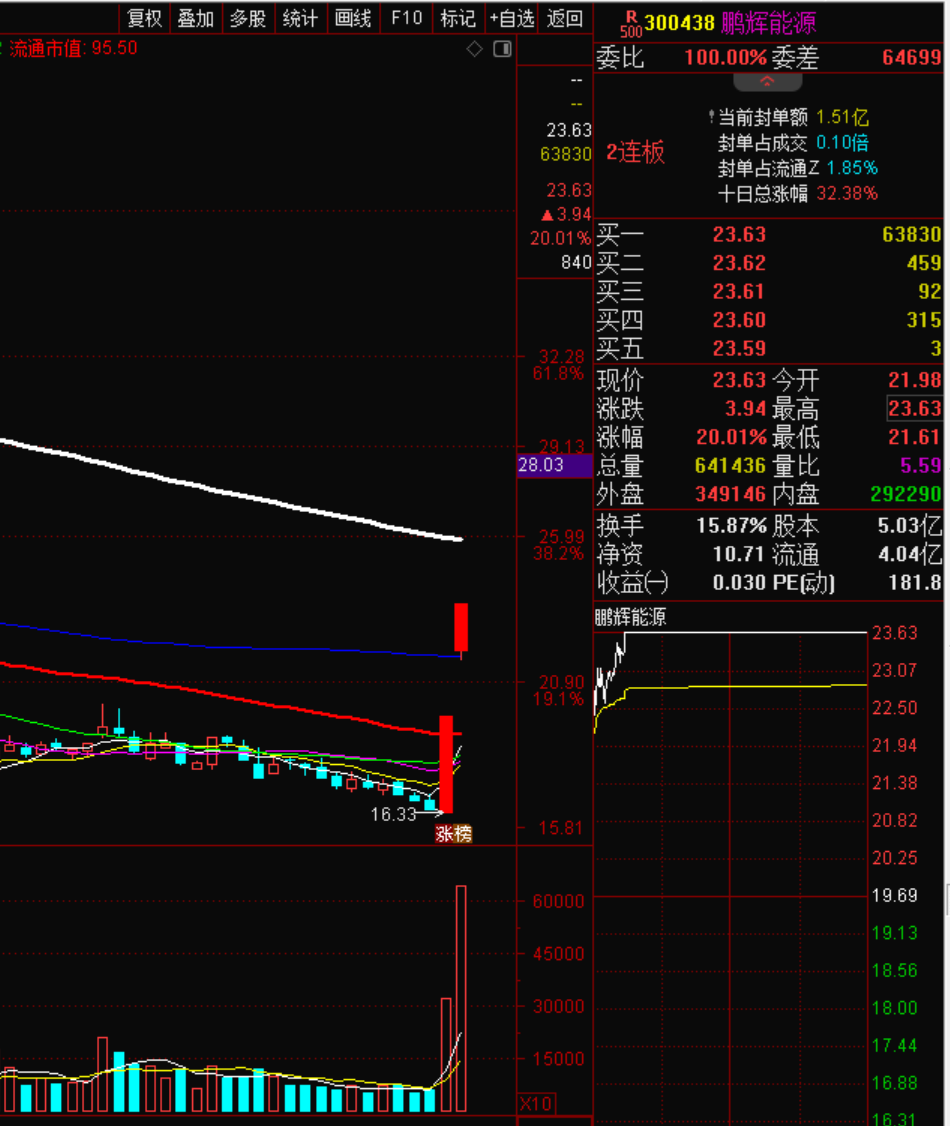Open the 统计 statistics tool
The width and height of the screenshot is (950, 1126).
(x=300, y=18)
